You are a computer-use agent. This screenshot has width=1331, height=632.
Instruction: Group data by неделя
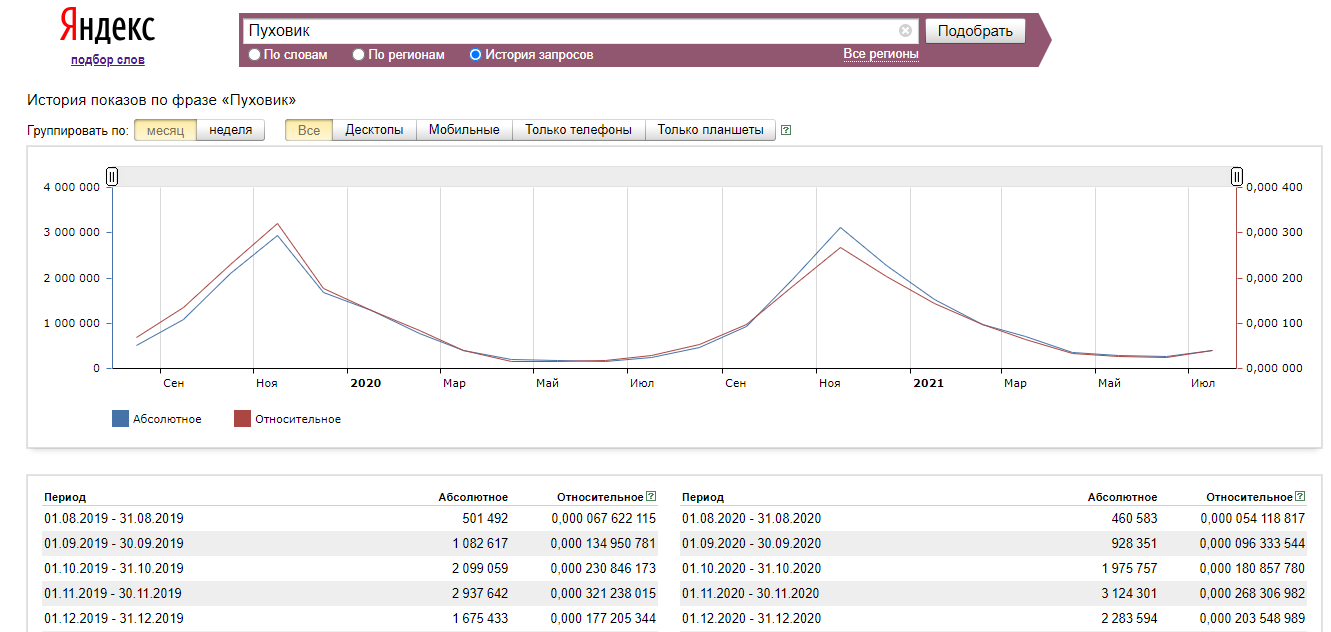click(x=230, y=130)
